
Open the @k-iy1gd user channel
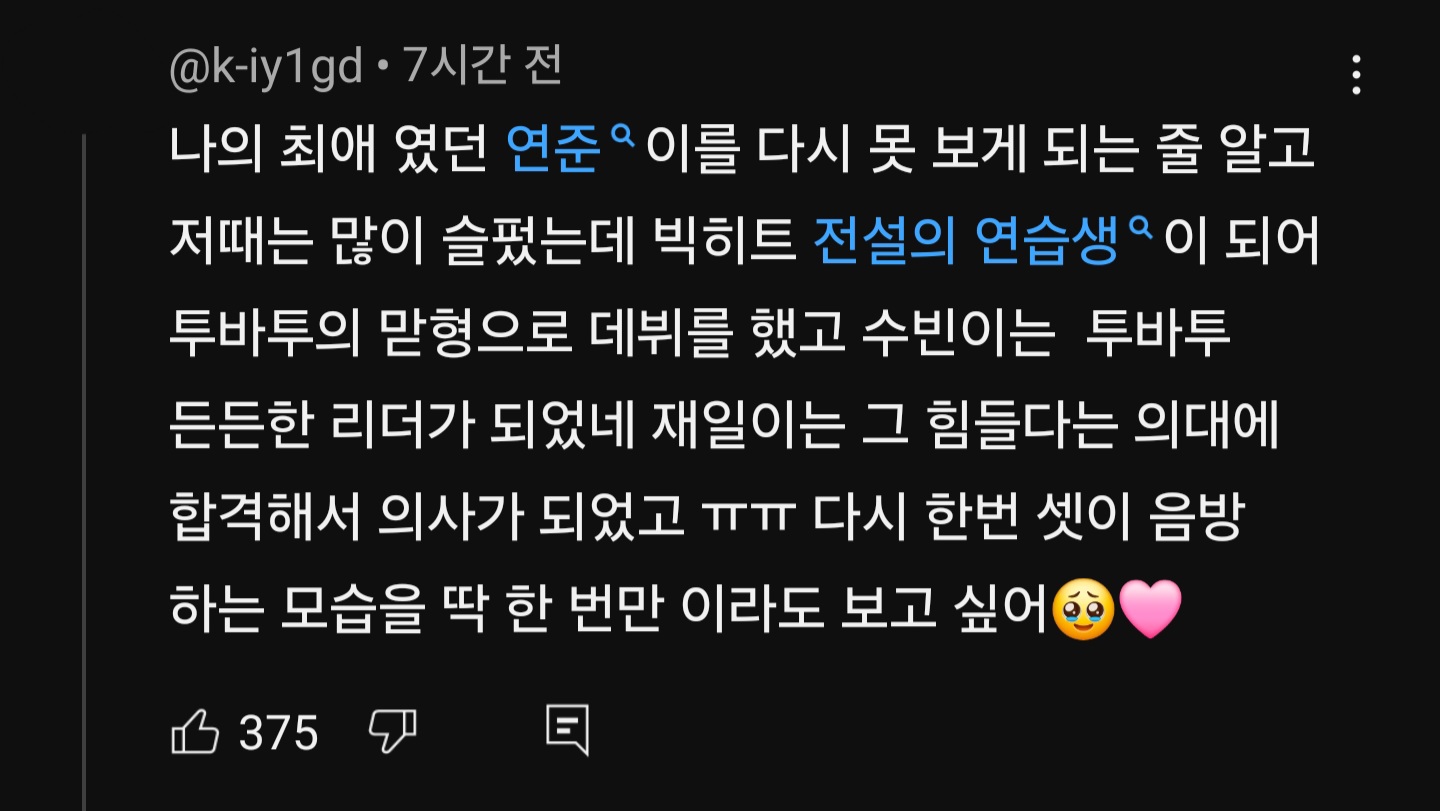266,67
